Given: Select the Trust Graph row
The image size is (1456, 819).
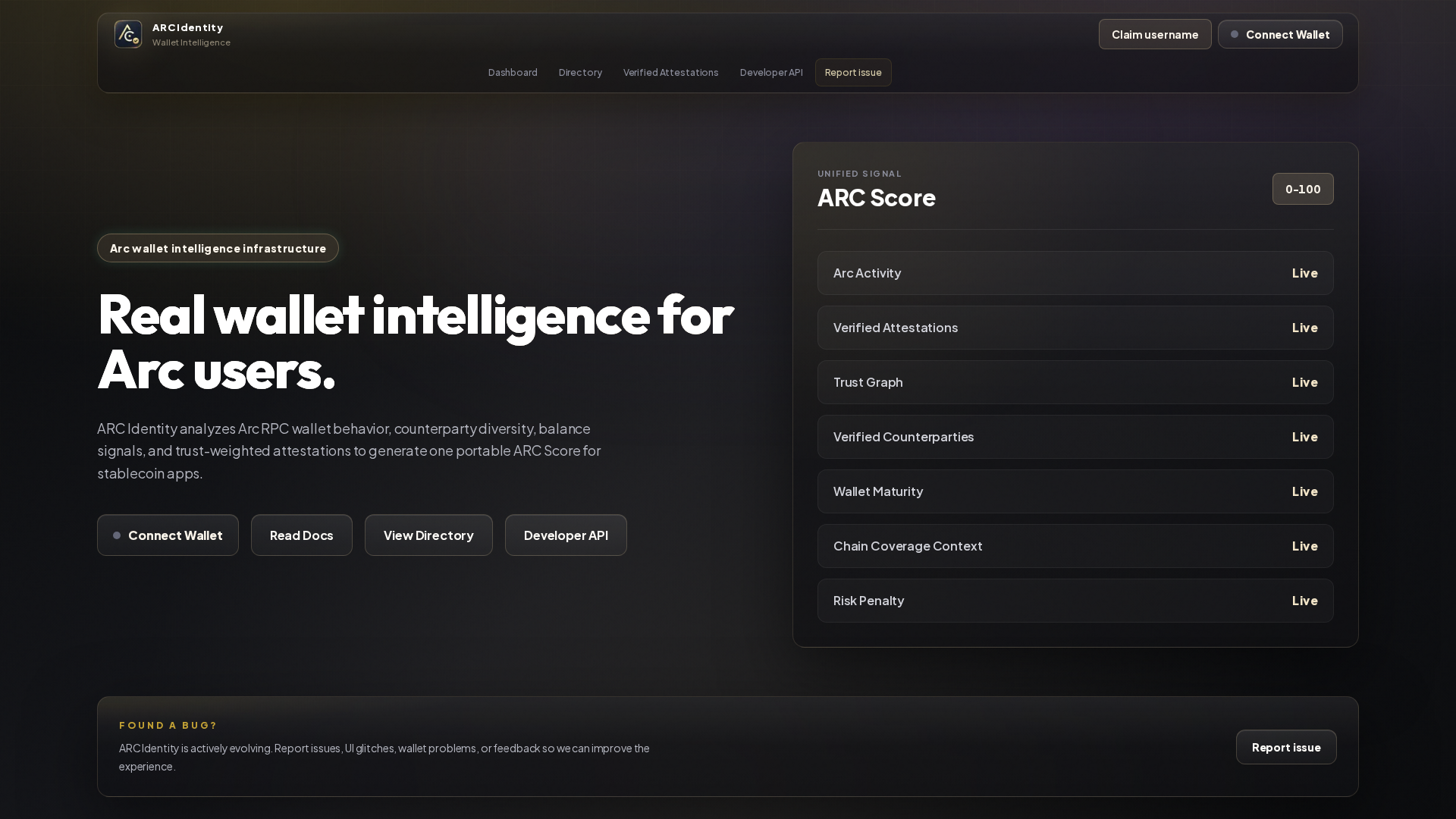Looking at the screenshot, I should 1075,382.
